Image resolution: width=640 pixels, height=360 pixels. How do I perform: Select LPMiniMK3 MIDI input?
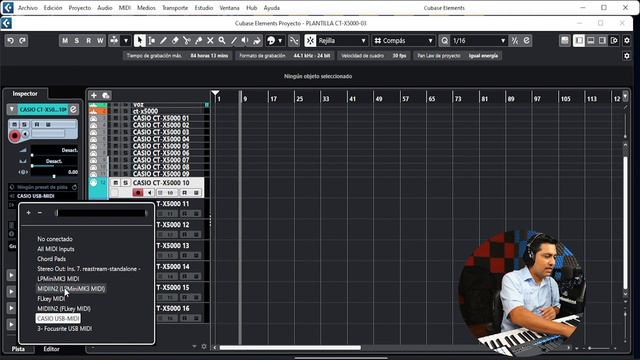58,279
